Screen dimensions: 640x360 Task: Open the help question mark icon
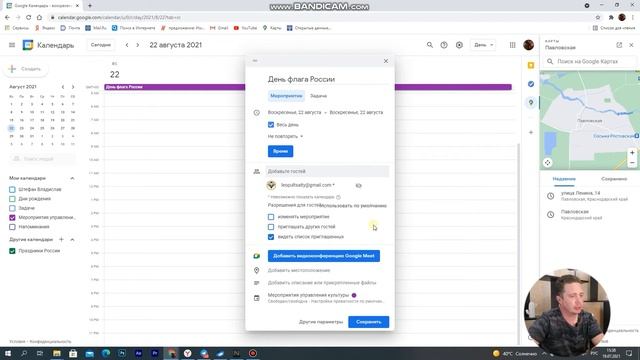[444, 45]
